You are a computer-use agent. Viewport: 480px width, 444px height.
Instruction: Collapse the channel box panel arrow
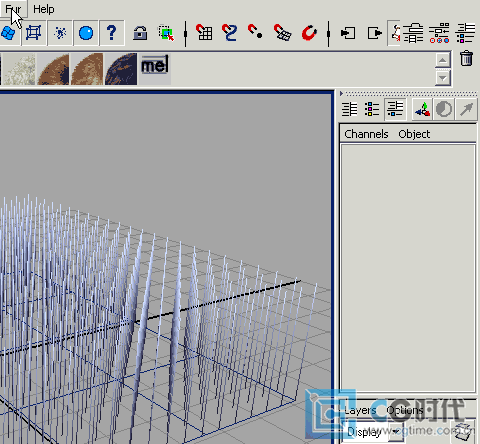coord(341,94)
